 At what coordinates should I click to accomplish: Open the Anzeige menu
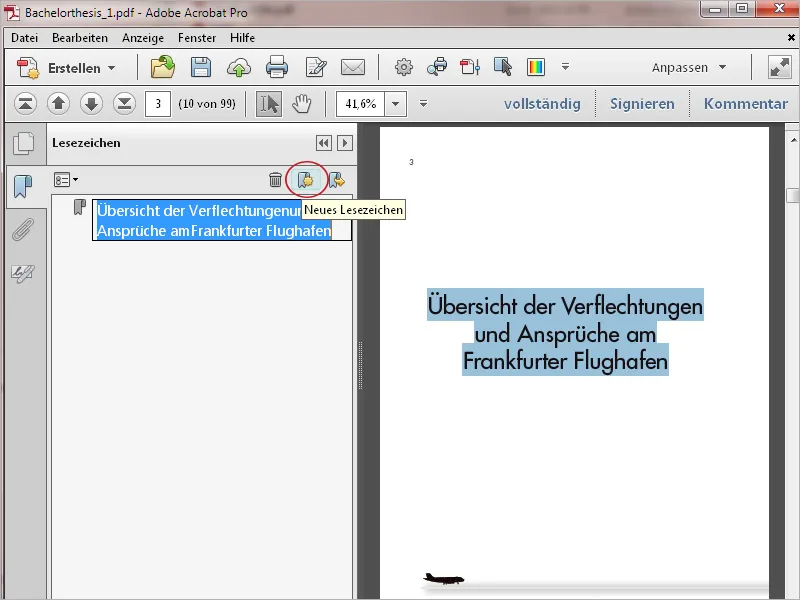[143, 38]
